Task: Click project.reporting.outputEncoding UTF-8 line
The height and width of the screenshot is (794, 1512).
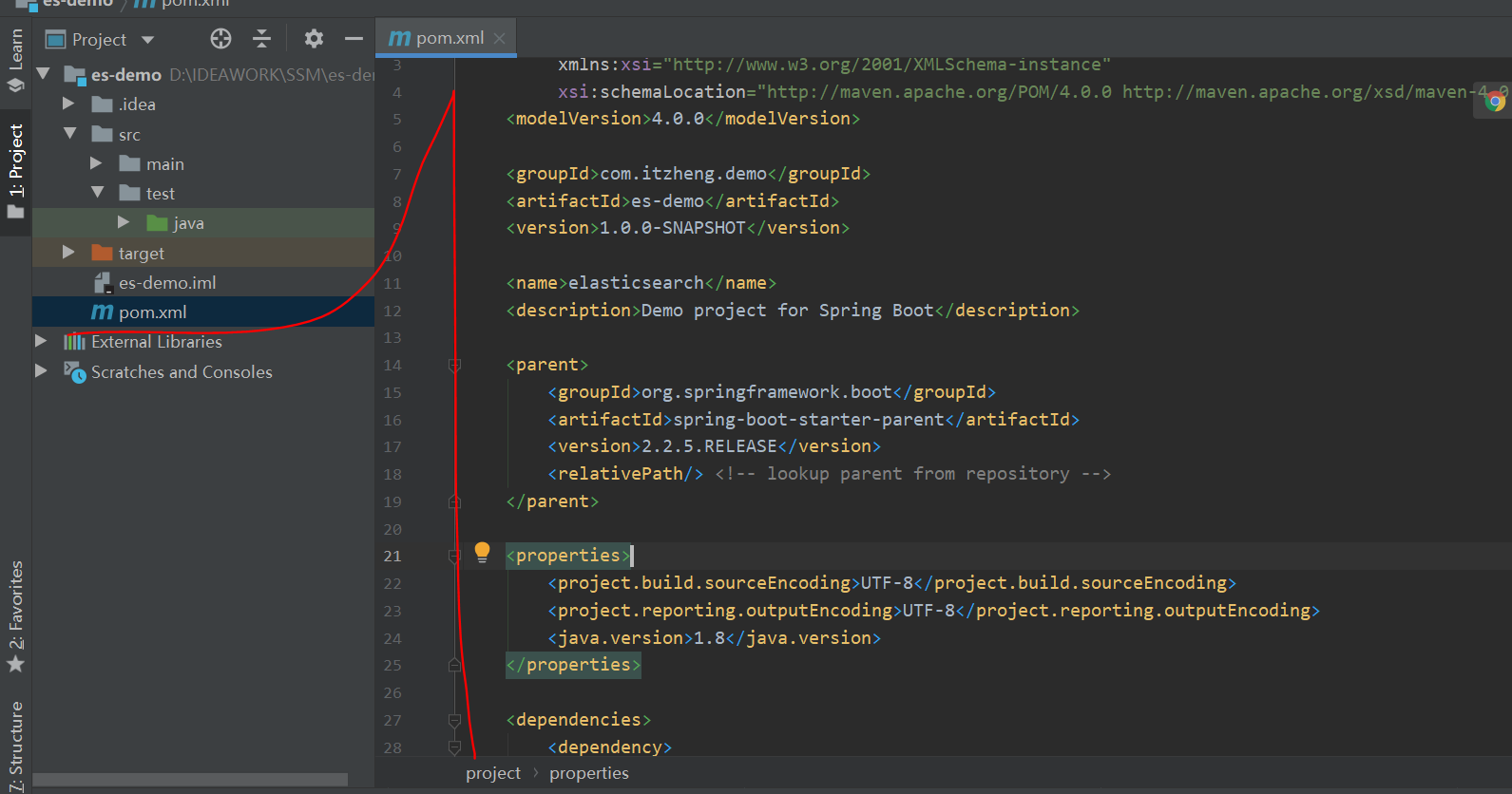Action: 934,611
